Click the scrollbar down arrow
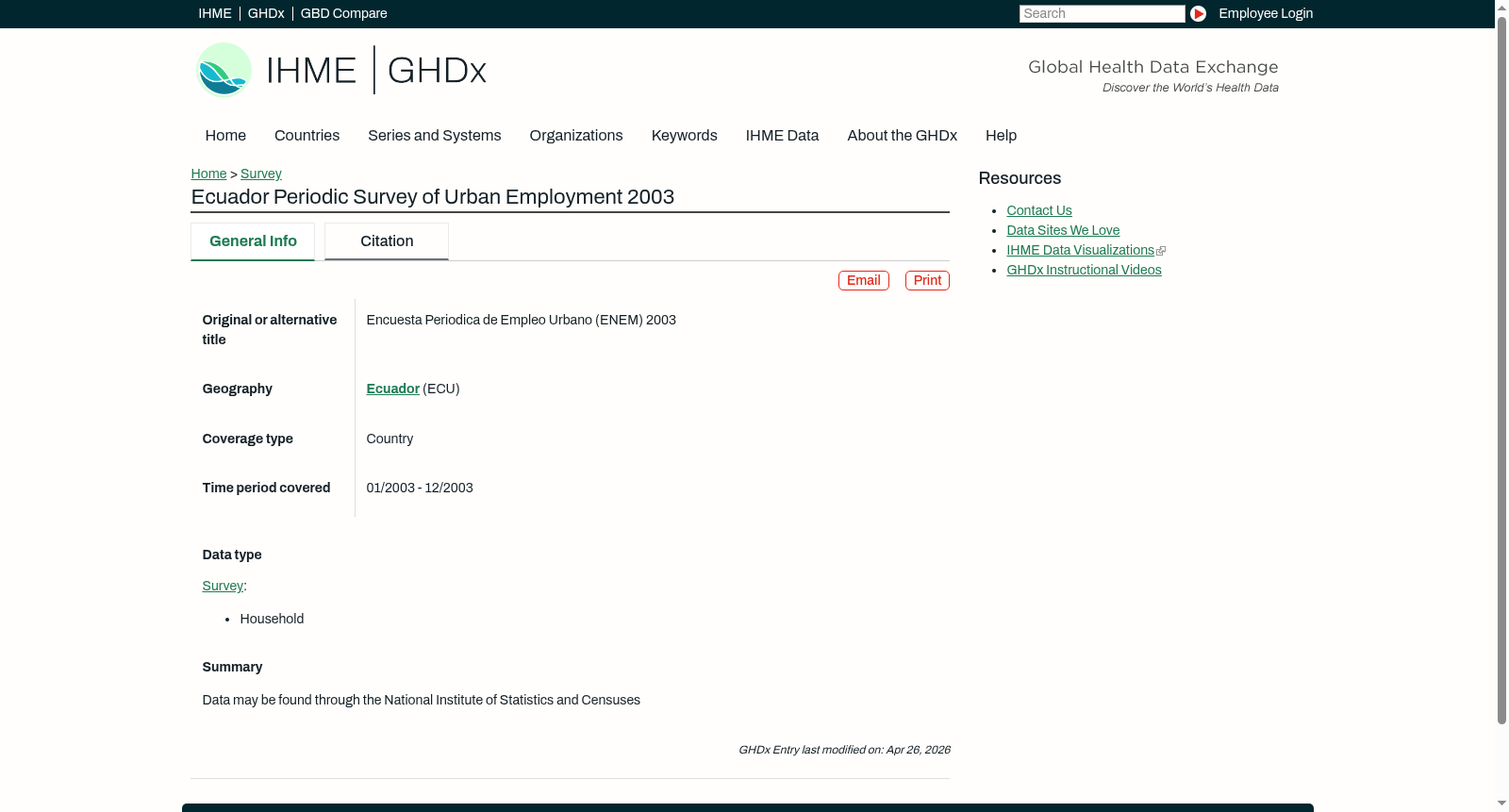 (1501, 804)
